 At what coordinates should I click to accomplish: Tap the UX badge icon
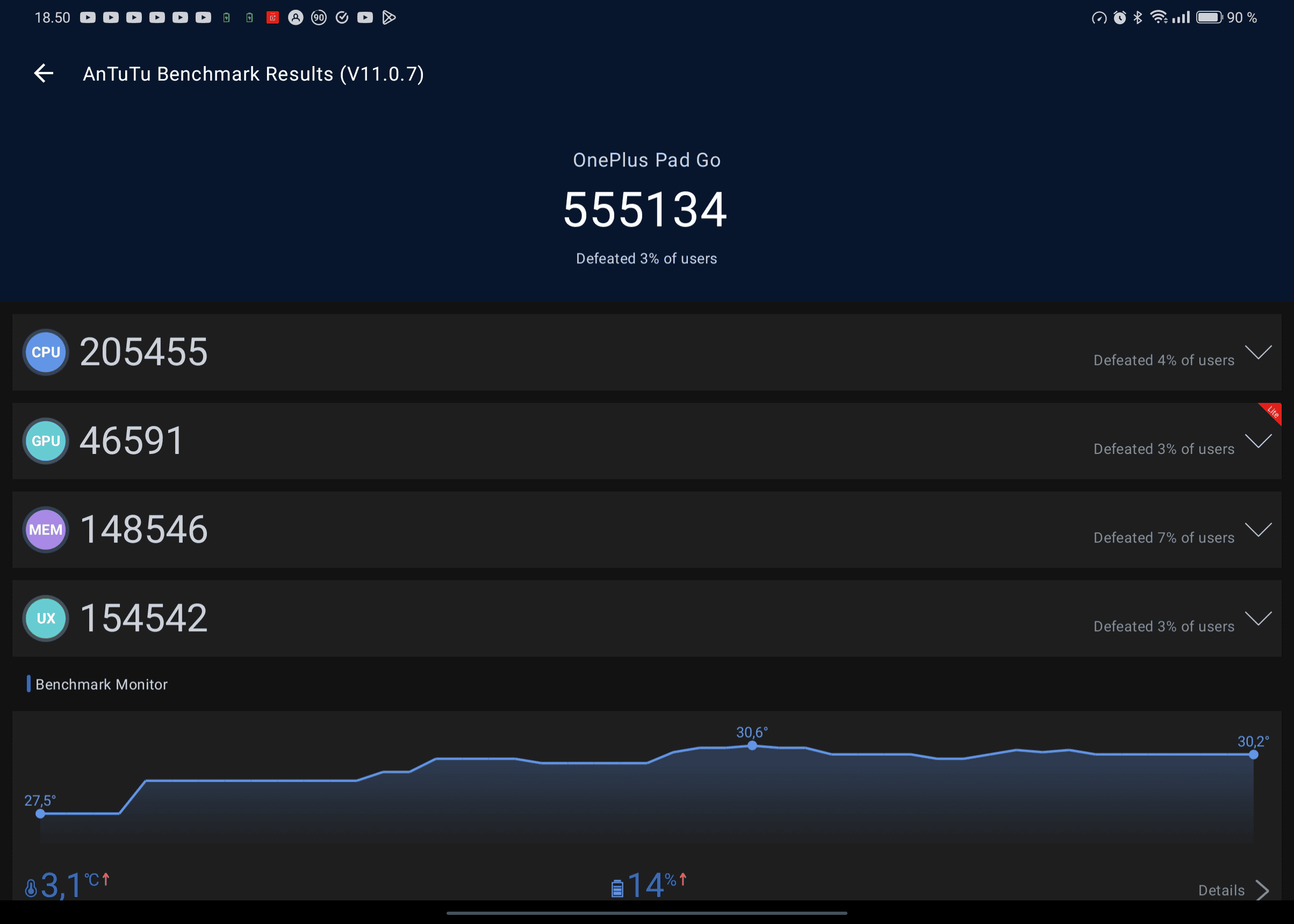click(46, 618)
